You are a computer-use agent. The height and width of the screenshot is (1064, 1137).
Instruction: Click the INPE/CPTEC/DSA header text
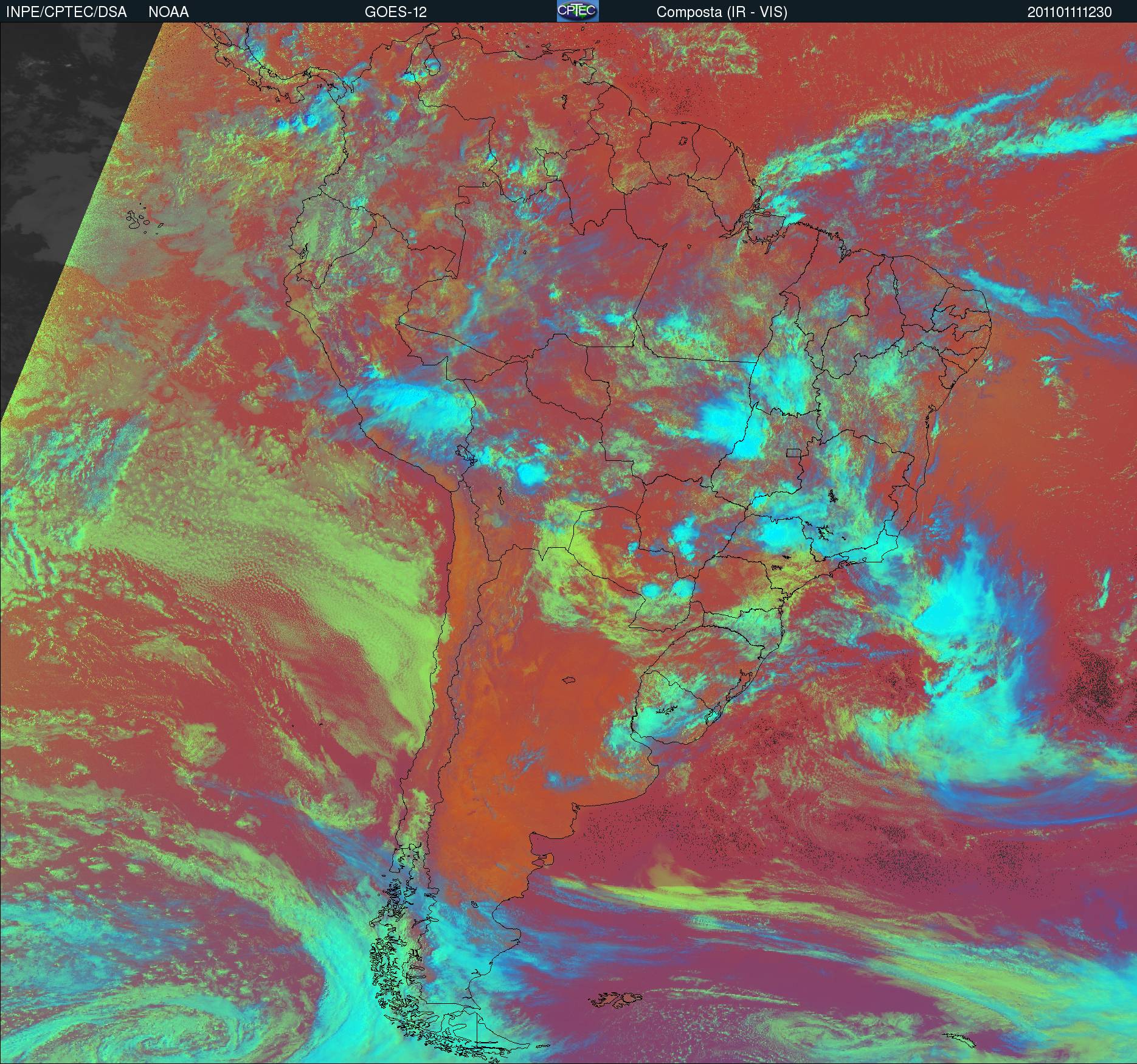(66, 12)
